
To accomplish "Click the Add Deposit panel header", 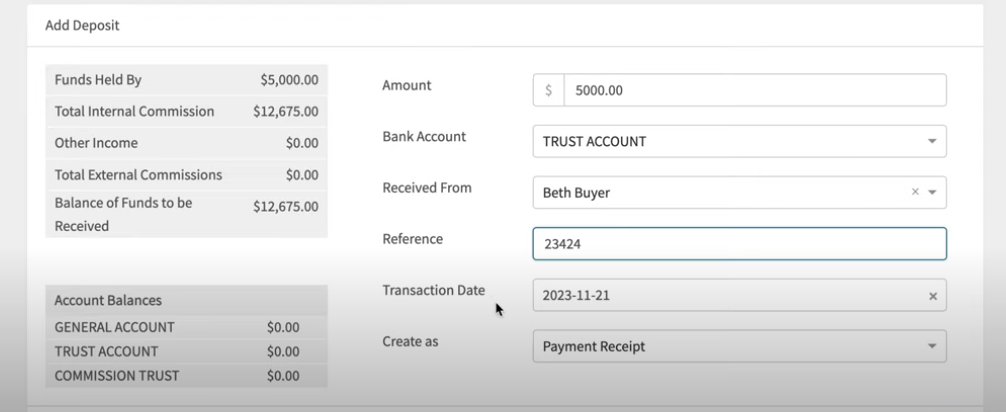I will [505, 26].
